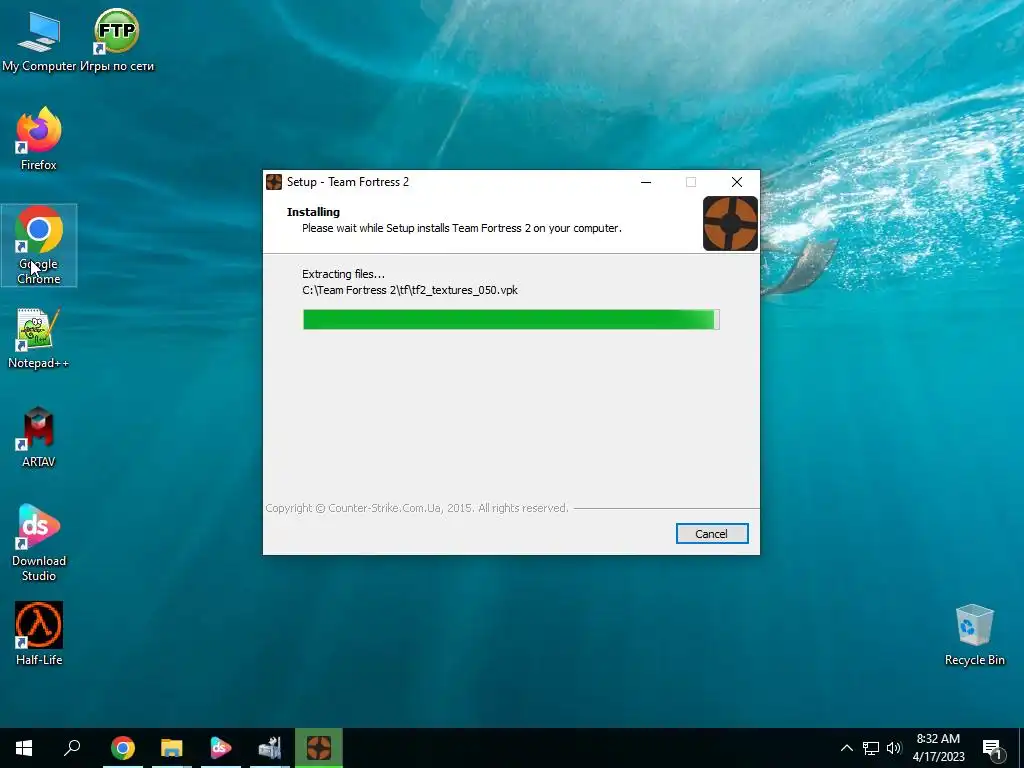Viewport: 1024px width, 768px height.
Task: Switch to Chrome in the taskbar
Action: coord(123,748)
